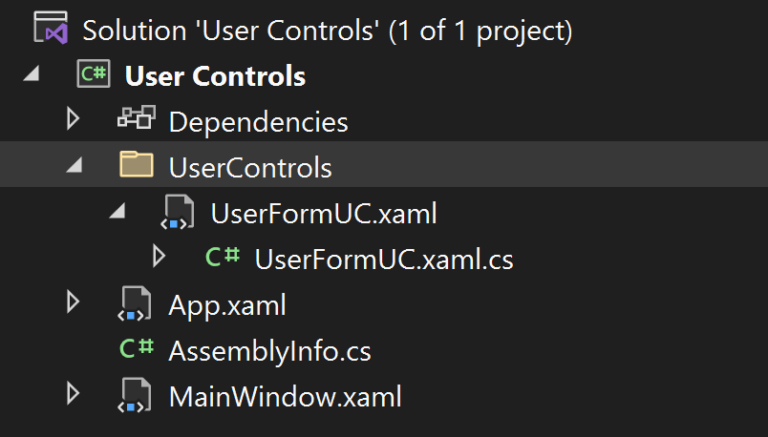Click the C# icon of UserFormUC.xaml.cs
The width and height of the screenshot is (768, 437).
222,256
